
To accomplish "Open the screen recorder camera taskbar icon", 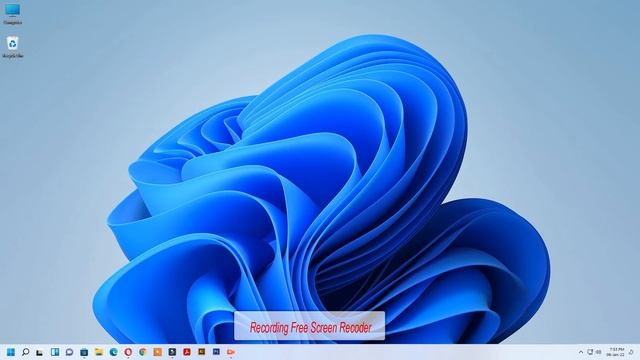I will point(231,352).
